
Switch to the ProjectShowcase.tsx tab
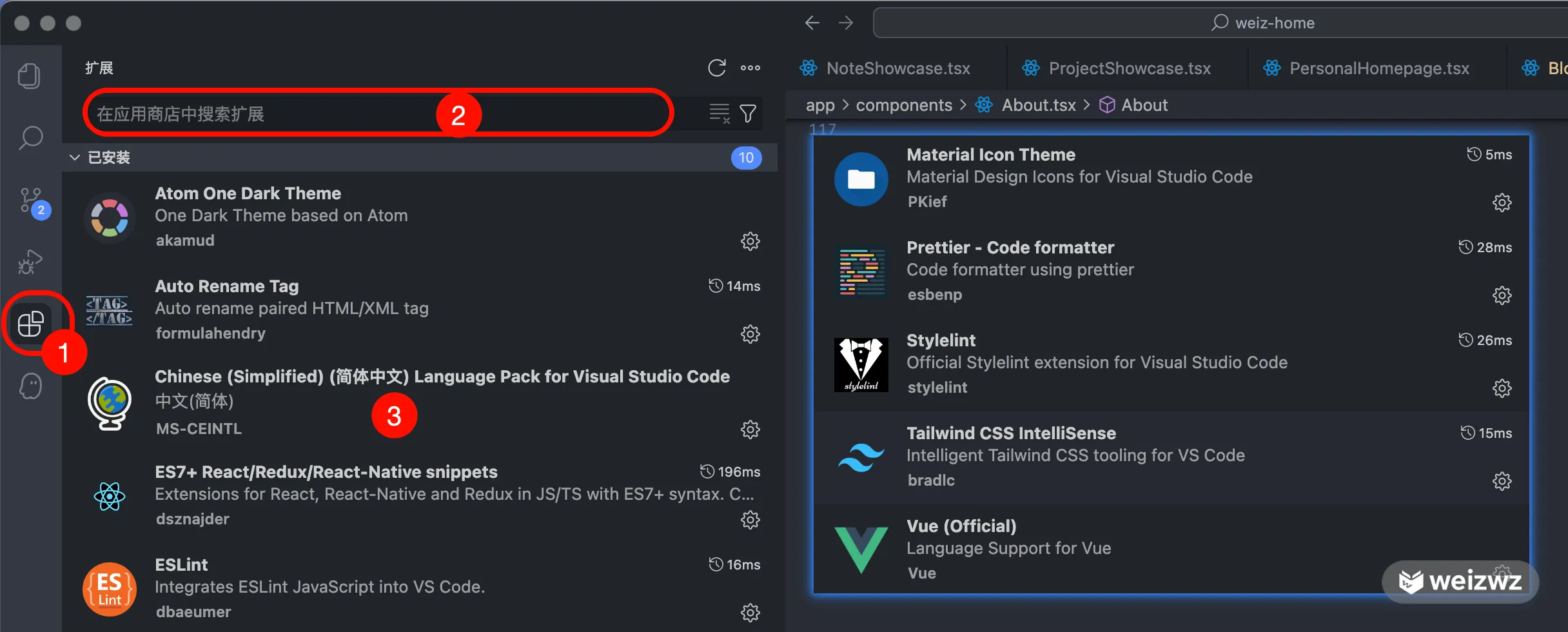1129,68
